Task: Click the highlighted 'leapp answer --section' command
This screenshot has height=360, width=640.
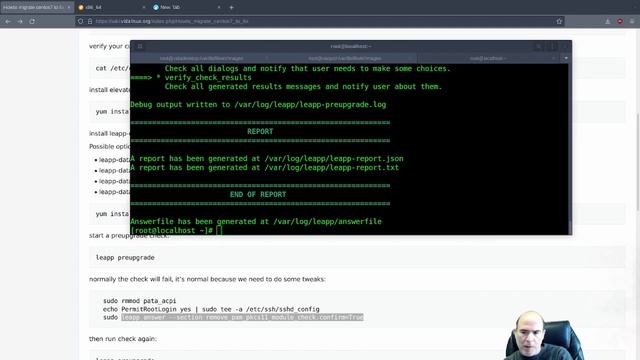Action: pos(242,318)
